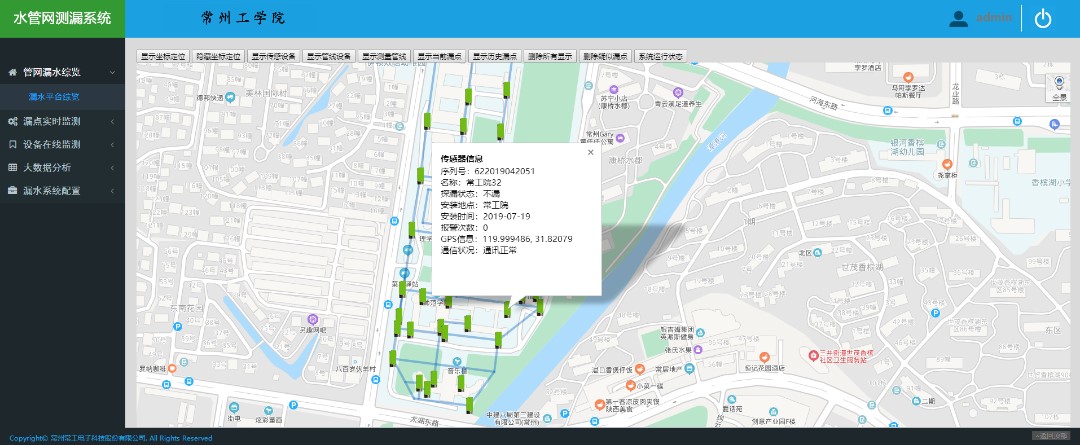
Task: Click the 系统运行状态 button
Action: (x=660, y=57)
